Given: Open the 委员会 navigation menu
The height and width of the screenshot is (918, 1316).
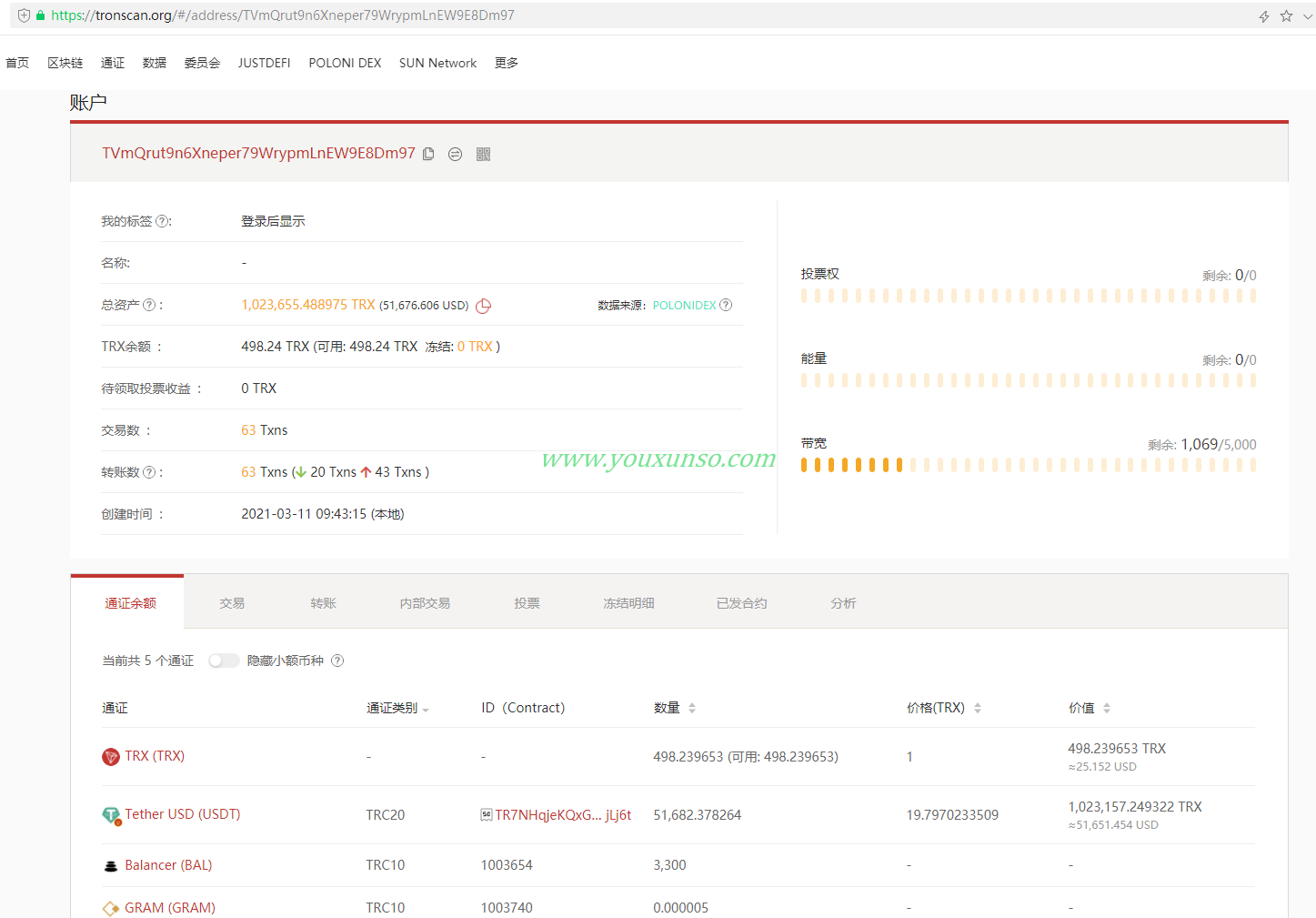Looking at the screenshot, I should (202, 63).
